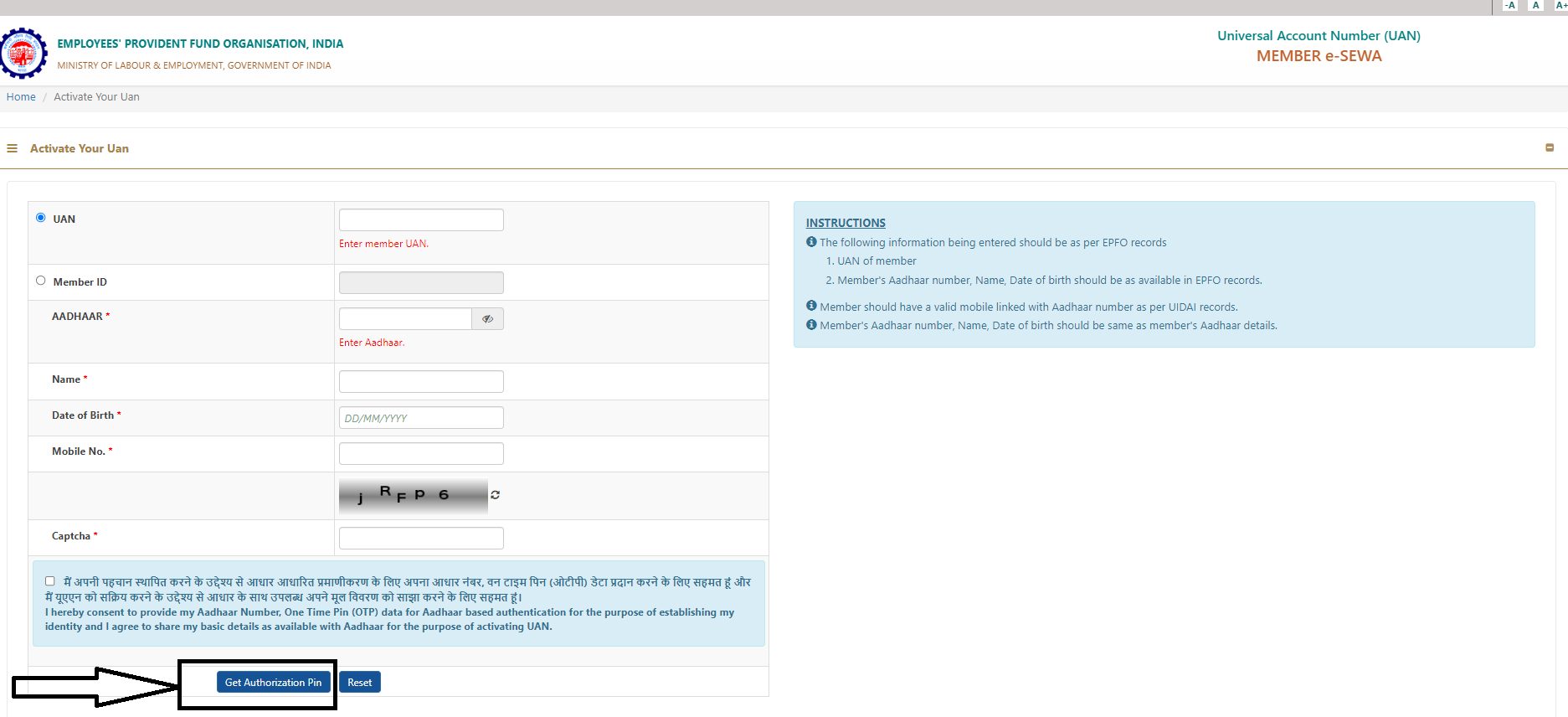Viewport: 1568px width, 717px height.
Task: Click info icon beside EPFO records instruction
Action: click(811, 242)
